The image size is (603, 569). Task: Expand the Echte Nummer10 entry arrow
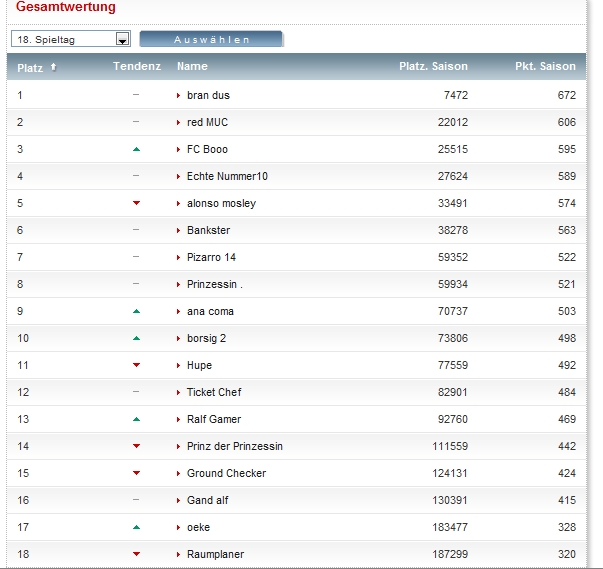(x=179, y=176)
